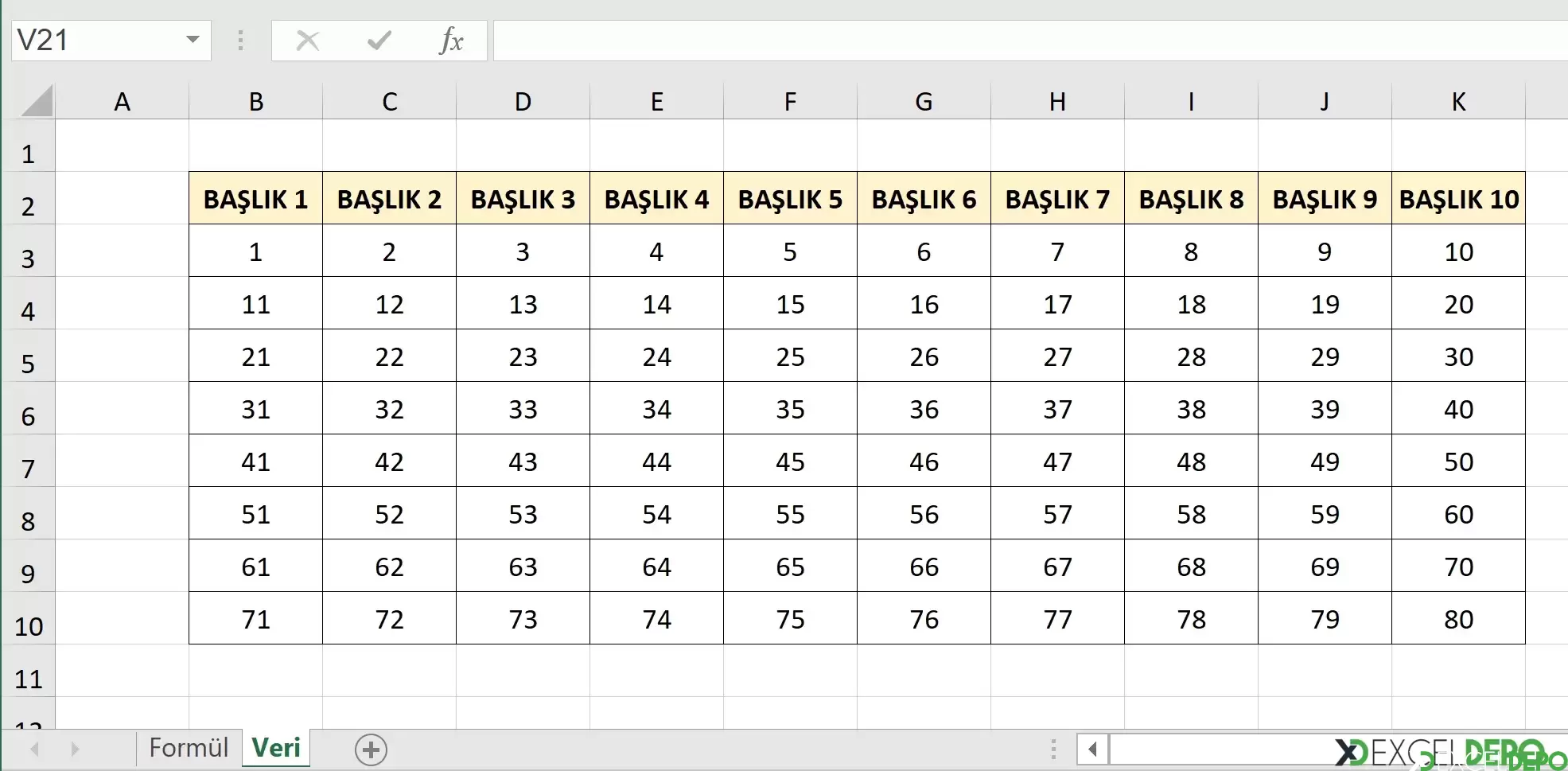Image resolution: width=1568 pixels, height=771 pixels.
Task: Click the Select All corner triangle
Action: tap(37, 101)
